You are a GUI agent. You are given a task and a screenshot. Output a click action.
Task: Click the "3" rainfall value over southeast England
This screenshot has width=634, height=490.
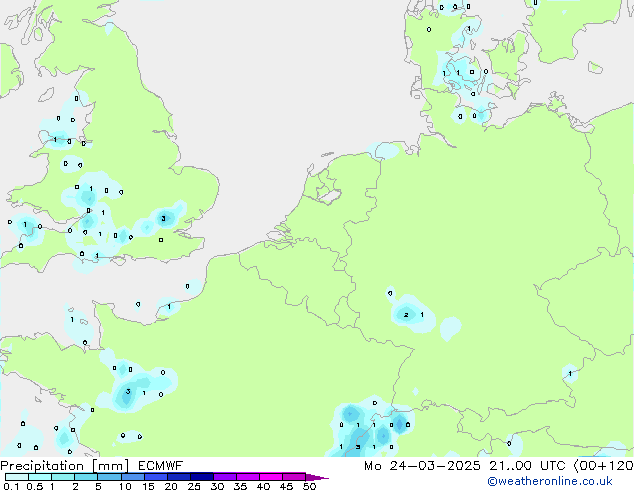pyautogui.click(x=163, y=218)
